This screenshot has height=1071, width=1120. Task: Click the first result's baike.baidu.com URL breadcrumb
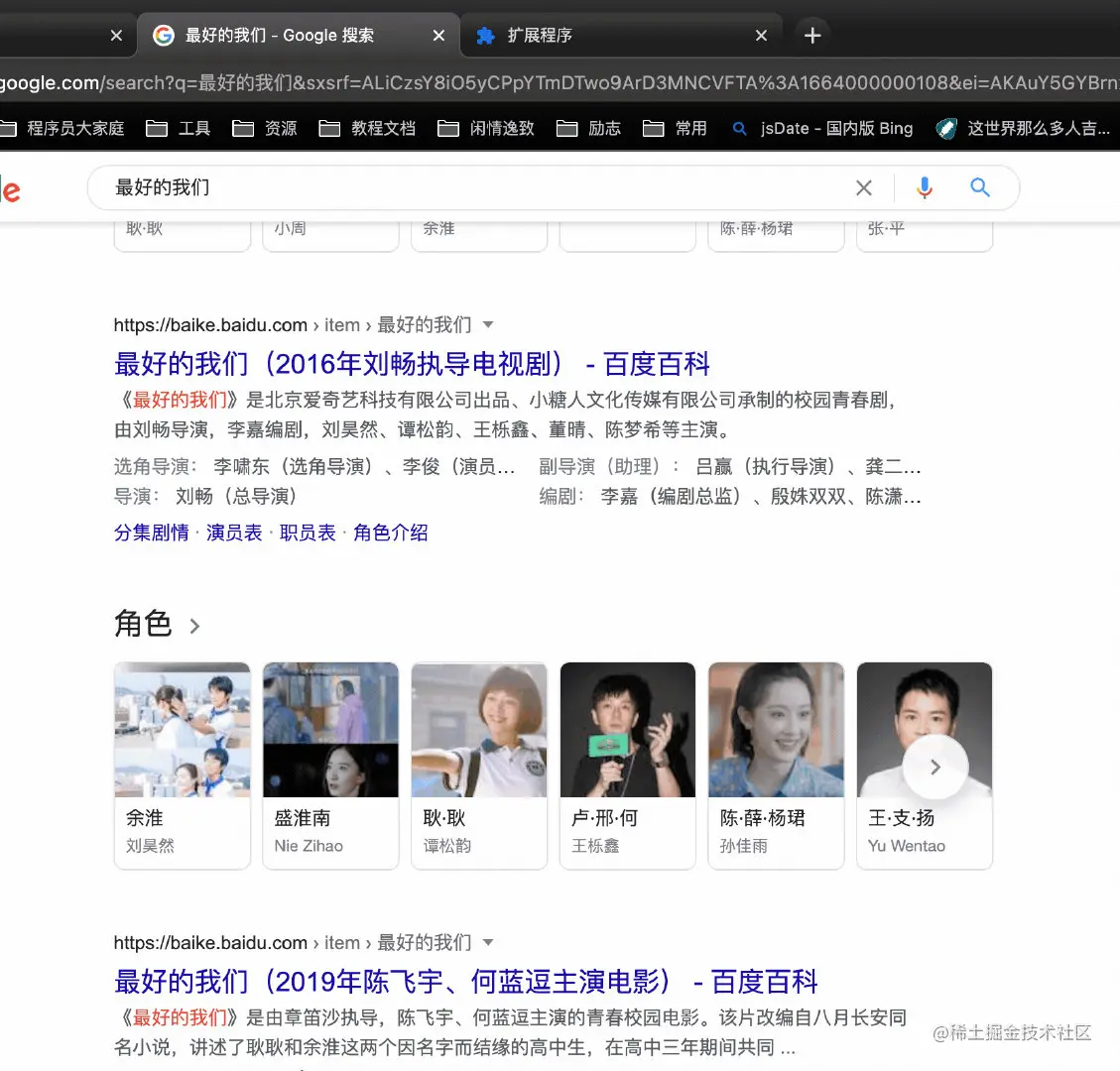click(292, 325)
